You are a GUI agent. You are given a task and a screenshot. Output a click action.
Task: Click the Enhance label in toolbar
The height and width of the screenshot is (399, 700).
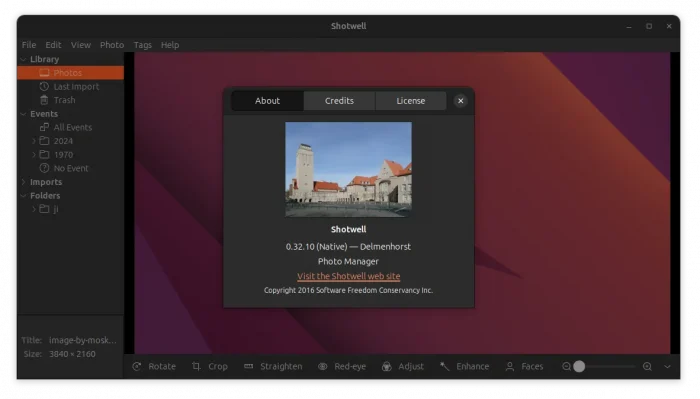(473, 366)
